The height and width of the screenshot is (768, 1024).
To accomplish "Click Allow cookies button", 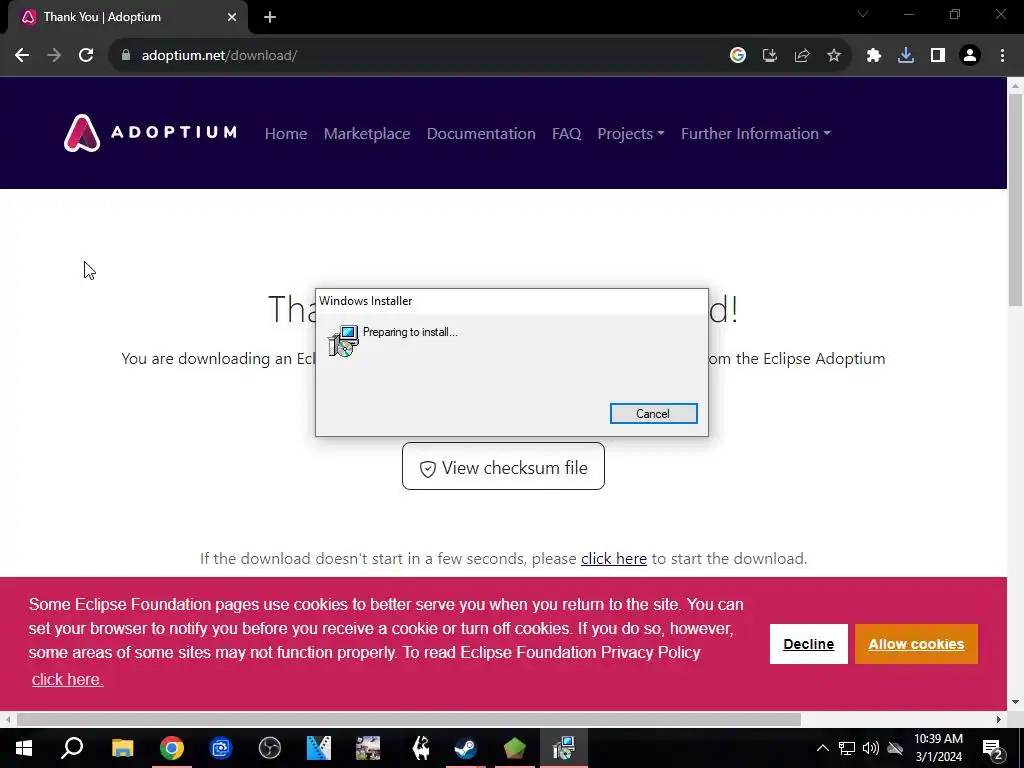I will coord(916,644).
